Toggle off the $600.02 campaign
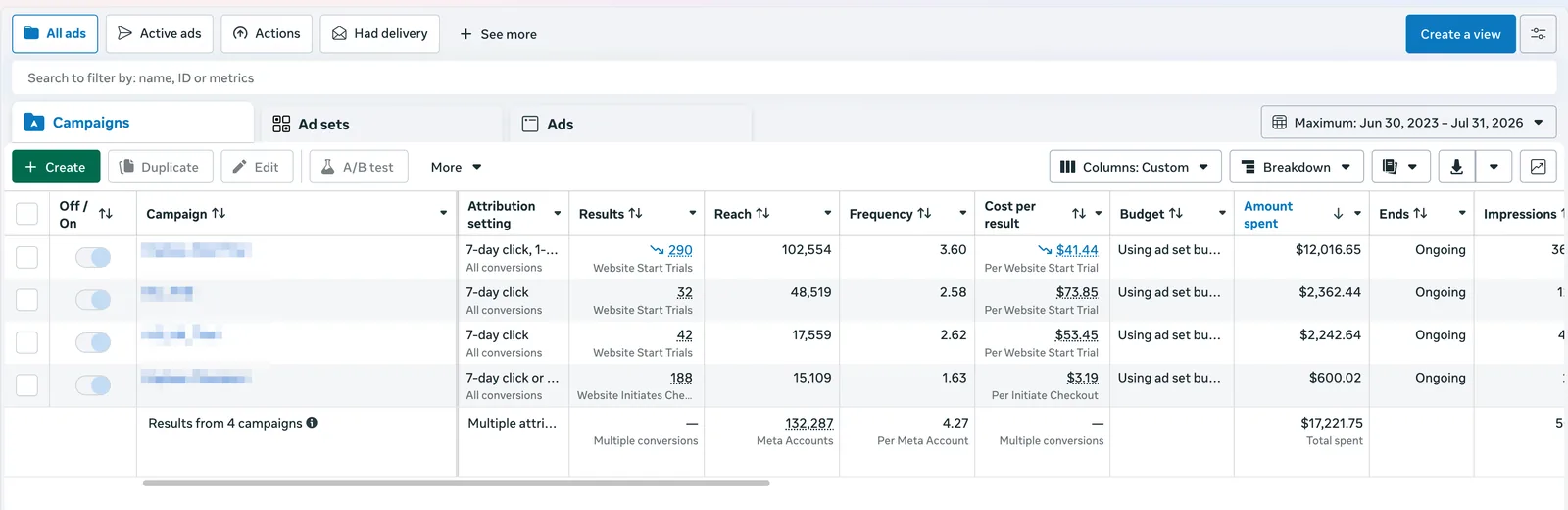 click(x=93, y=384)
